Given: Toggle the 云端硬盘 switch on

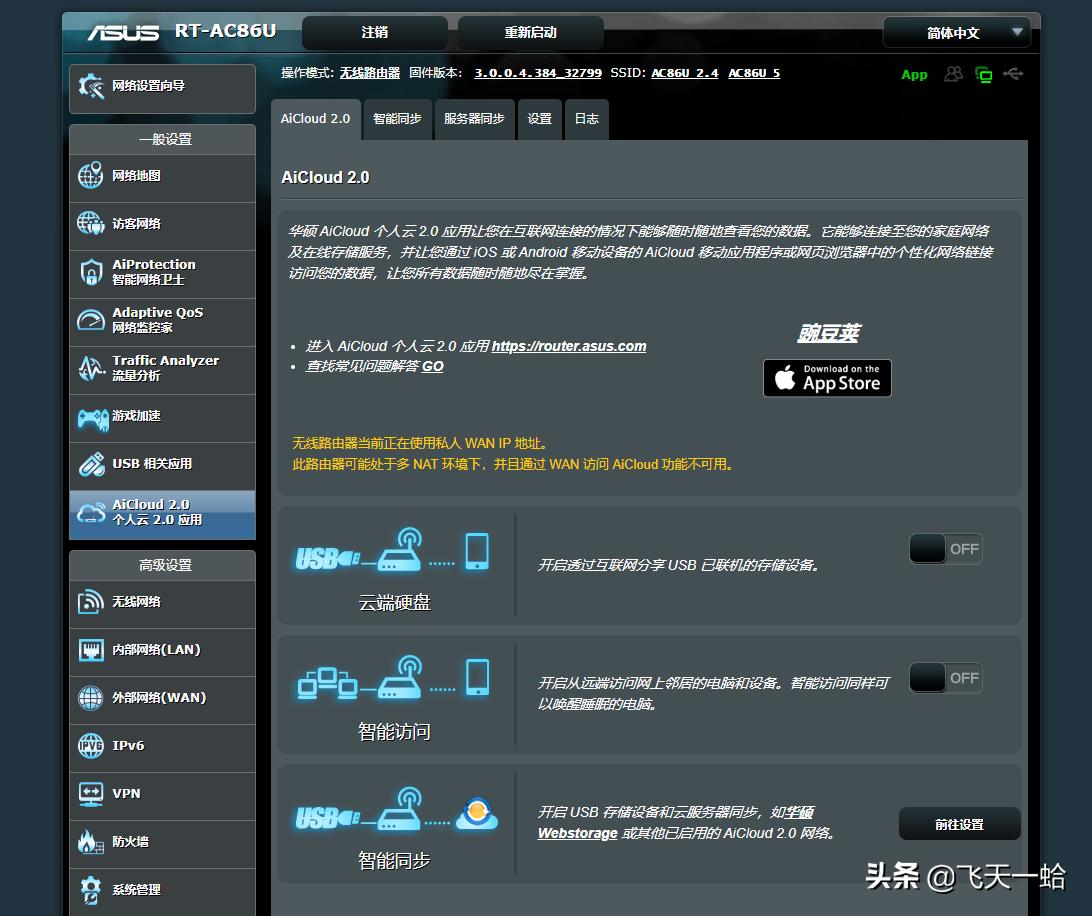Looking at the screenshot, I should tap(944, 548).
